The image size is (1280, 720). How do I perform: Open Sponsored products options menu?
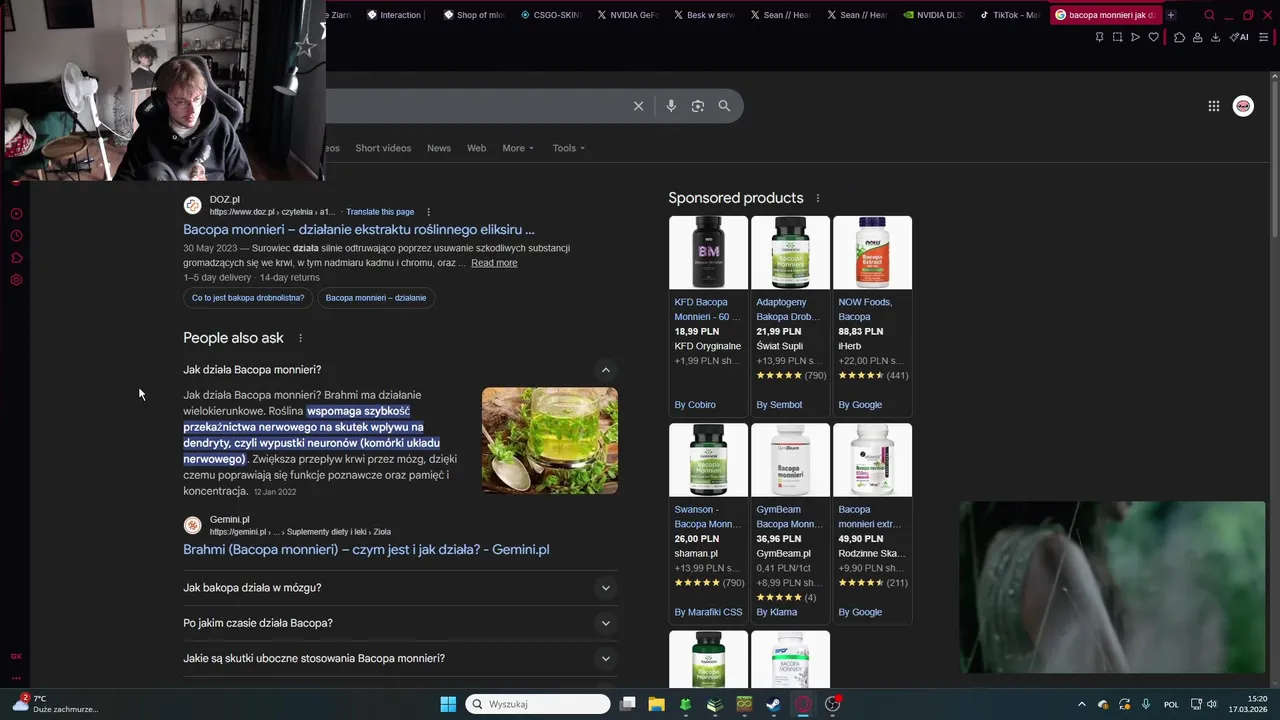pyautogui.click(x=817, y=198)
